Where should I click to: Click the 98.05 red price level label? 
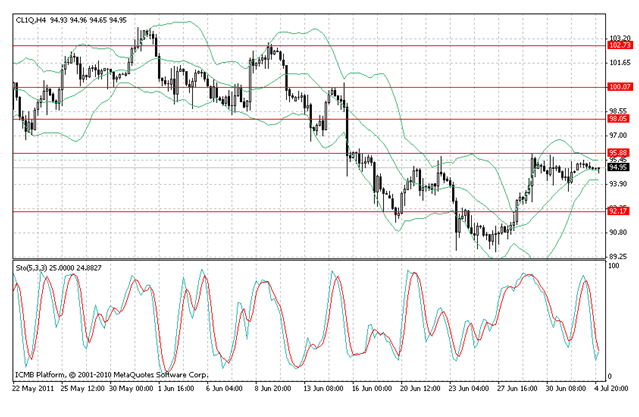tap(620, 119)
